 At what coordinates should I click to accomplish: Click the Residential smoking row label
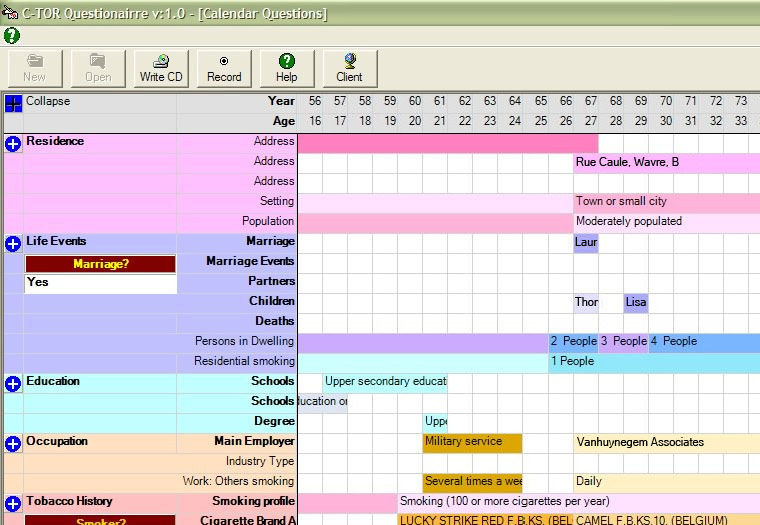[244, 362]
